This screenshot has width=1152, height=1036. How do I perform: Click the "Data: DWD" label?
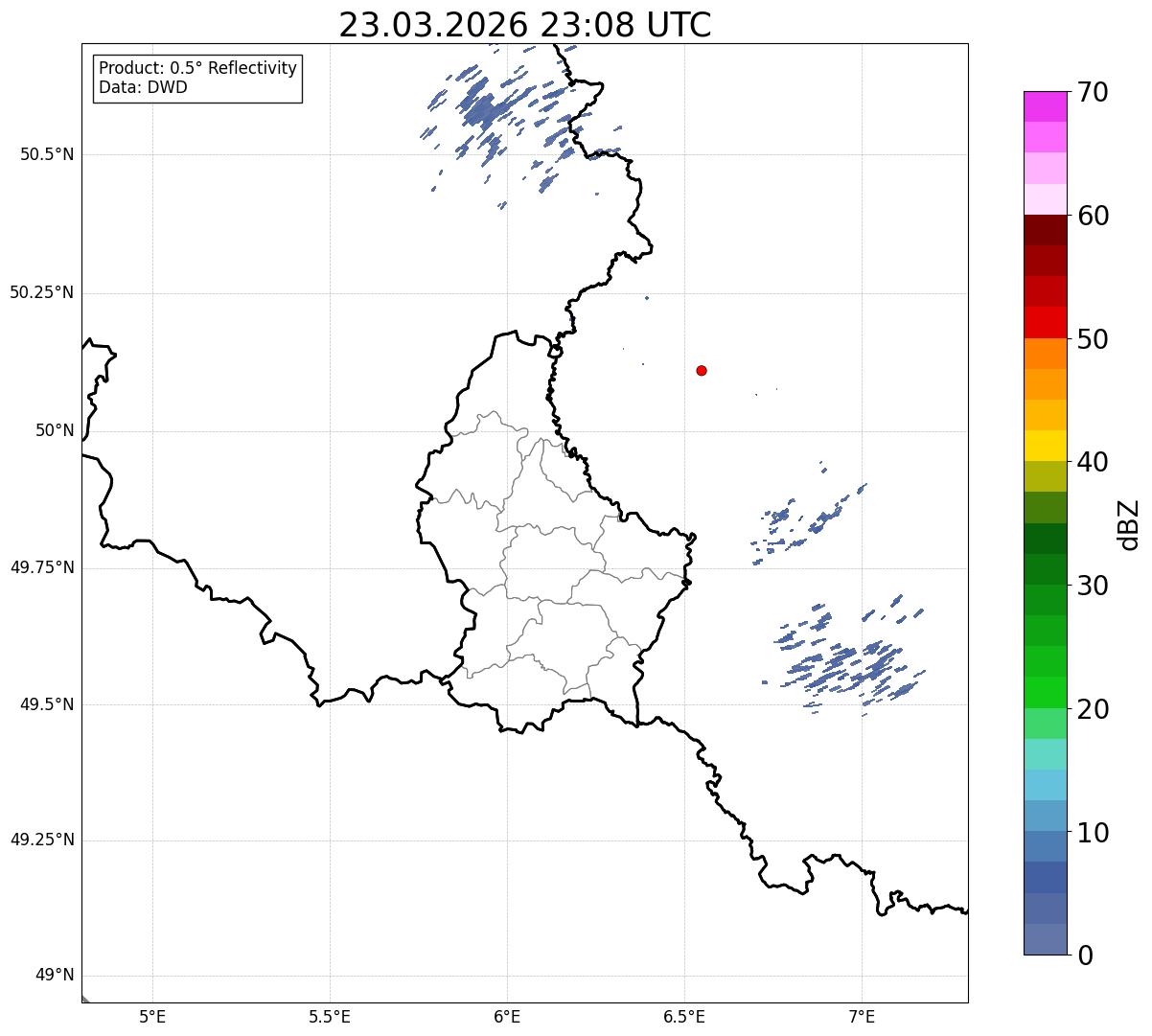(143, 87)
